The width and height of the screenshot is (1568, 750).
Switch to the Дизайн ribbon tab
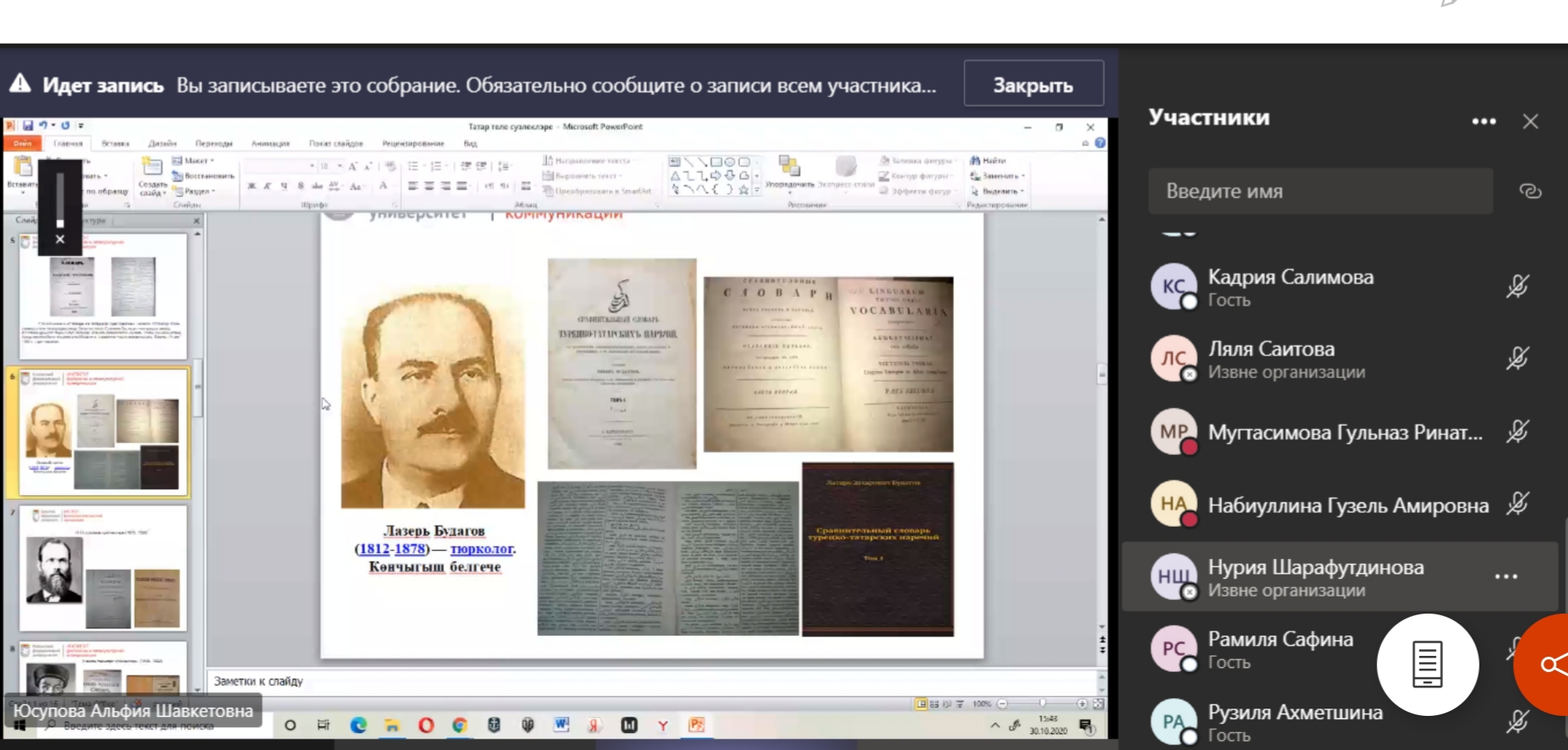(x=162, y=144)
